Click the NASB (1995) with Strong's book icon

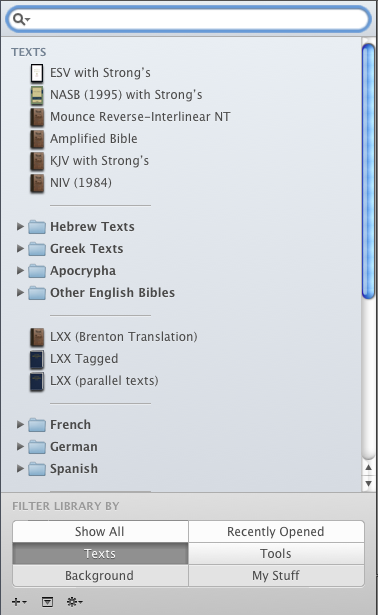click(x=37, y=95)
